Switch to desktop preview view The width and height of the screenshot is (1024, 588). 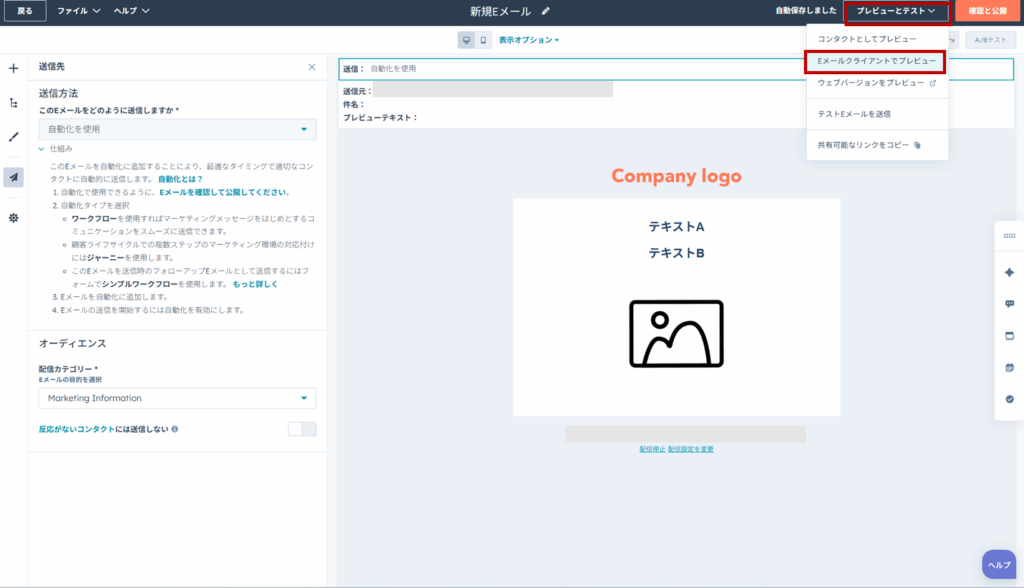[x=466, y=40]
